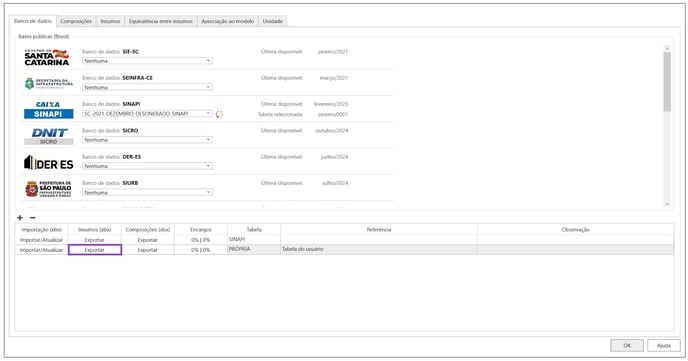Open the Equivalência entre insumos tab
688x361 pixels.
click(x=161, y=21)
